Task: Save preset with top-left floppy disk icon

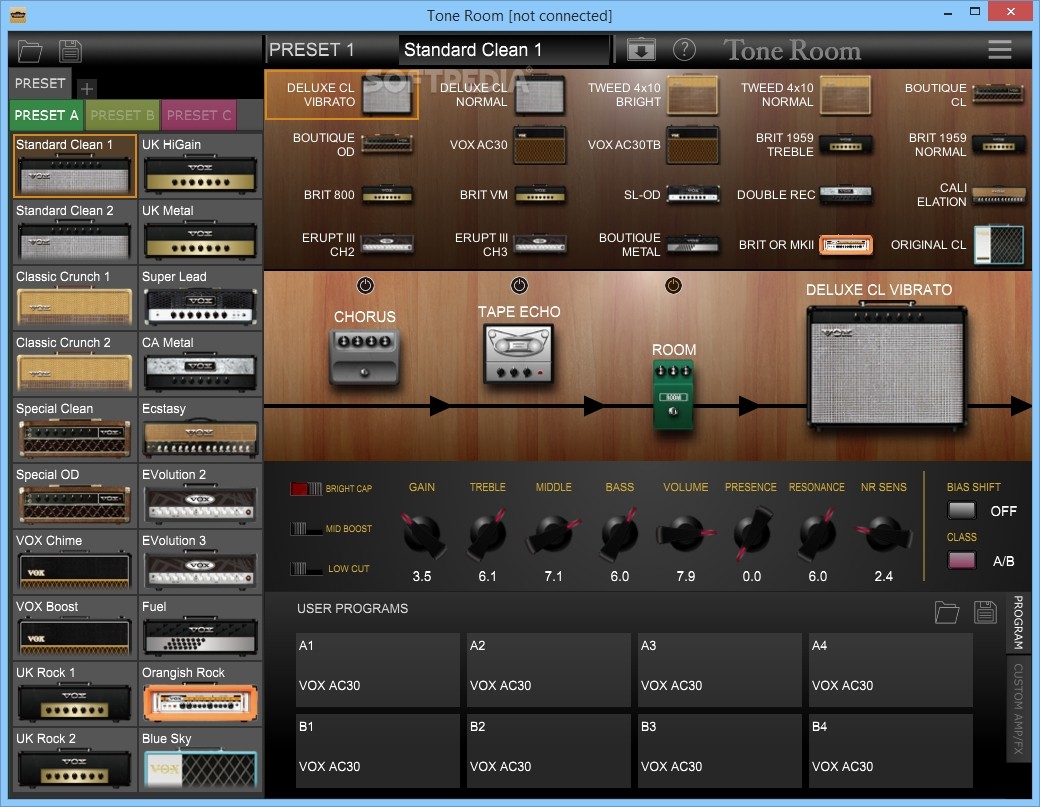Action: [x=70, y=51]
